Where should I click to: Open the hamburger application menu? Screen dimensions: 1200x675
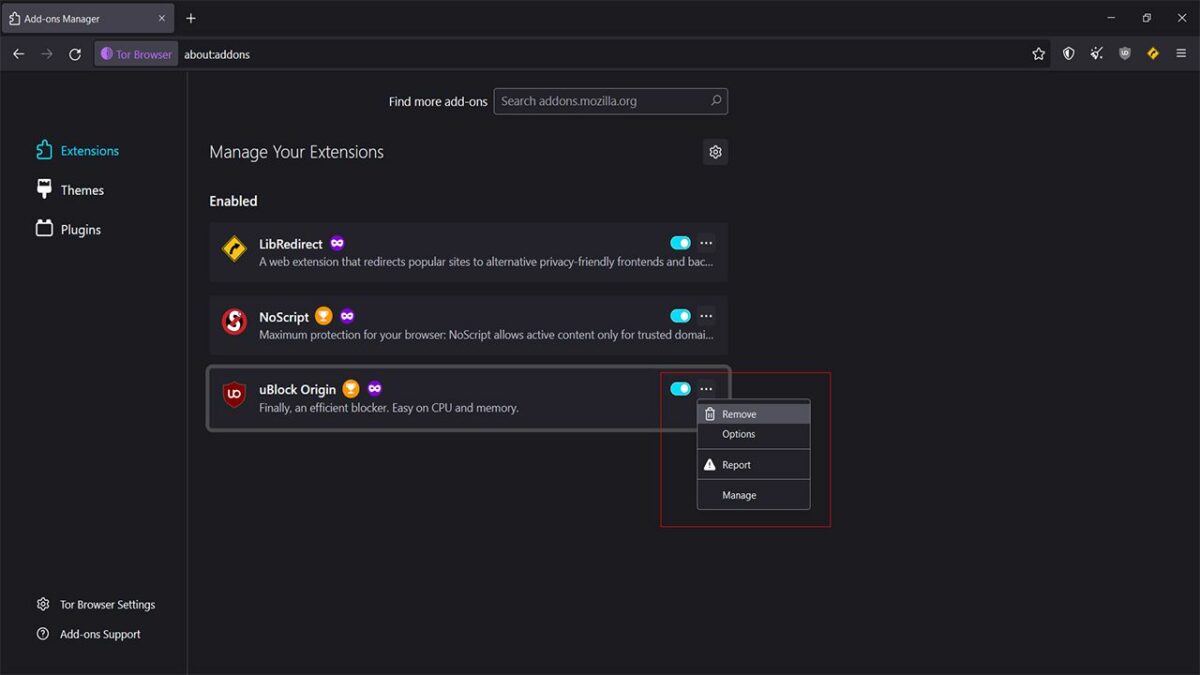pos(1182,54)
